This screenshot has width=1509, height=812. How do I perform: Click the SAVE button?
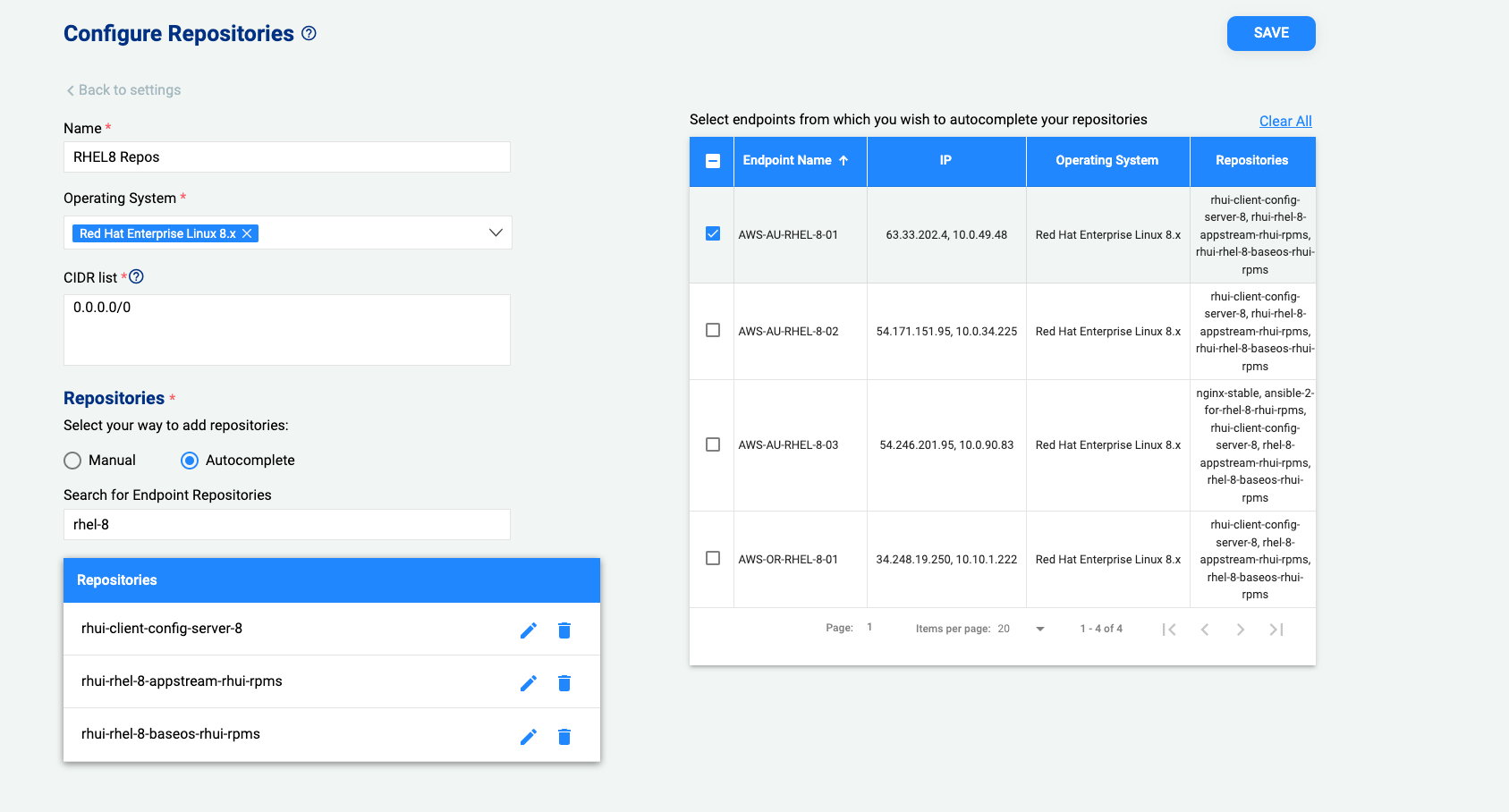(1270, 33)
